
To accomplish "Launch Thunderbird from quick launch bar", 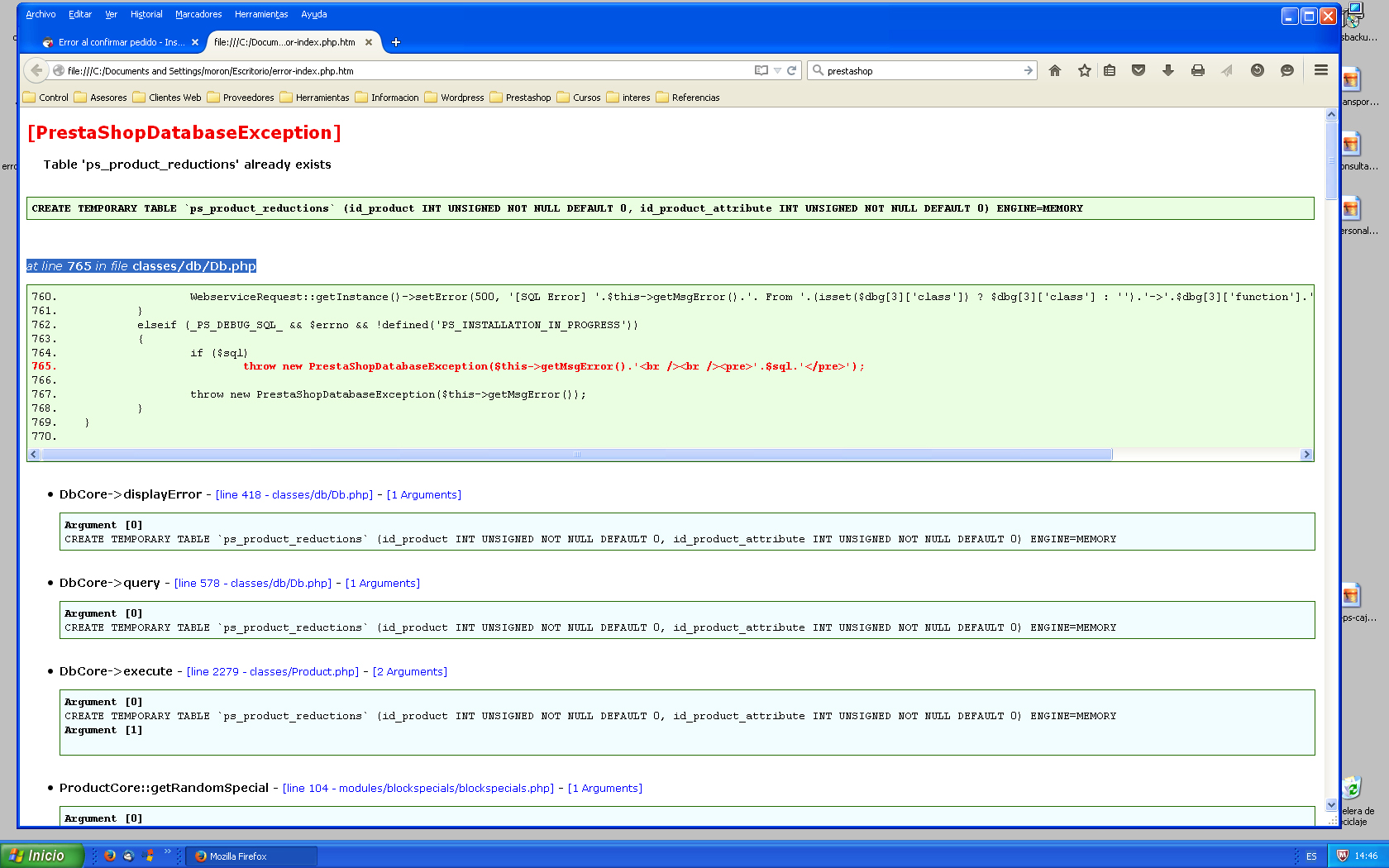I will point(128,856).
